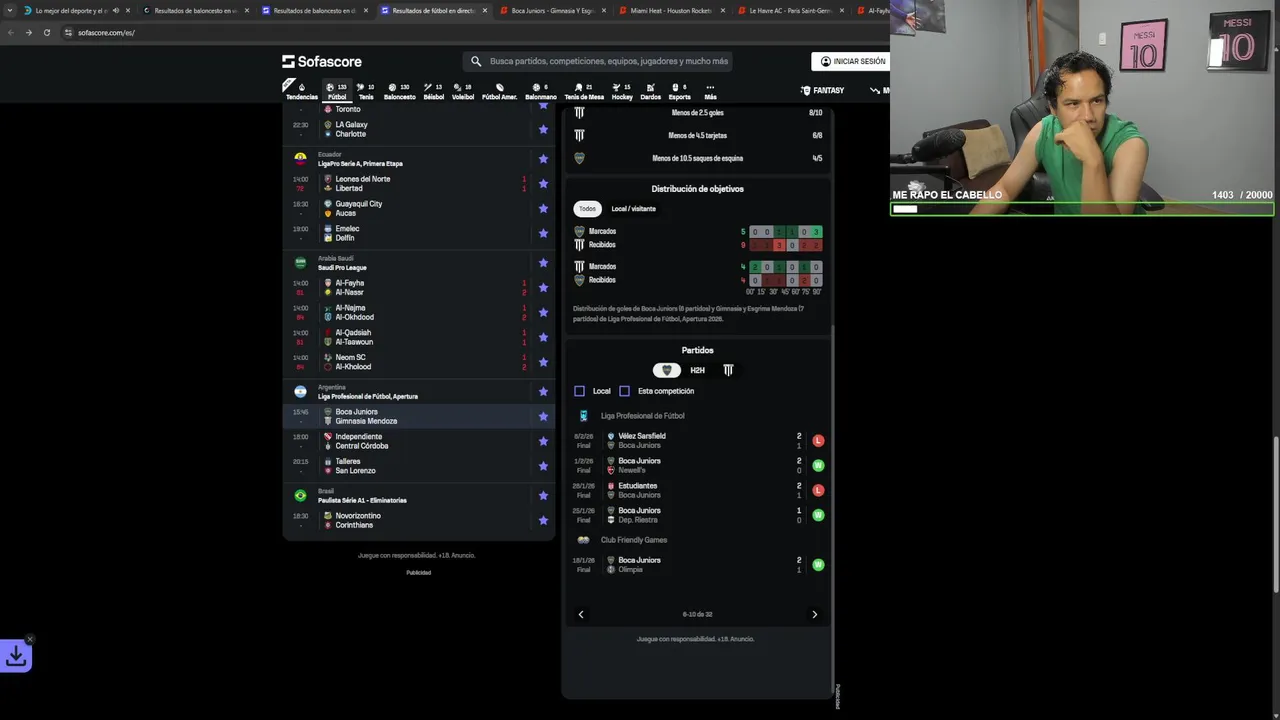Click the Ecuador flag icon

click(x=300, y=158)
